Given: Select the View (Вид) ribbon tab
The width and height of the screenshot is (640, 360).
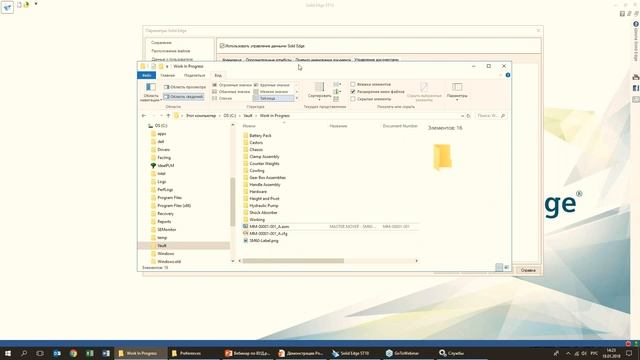Looking at the screenshot, I should tap(218, 76).
